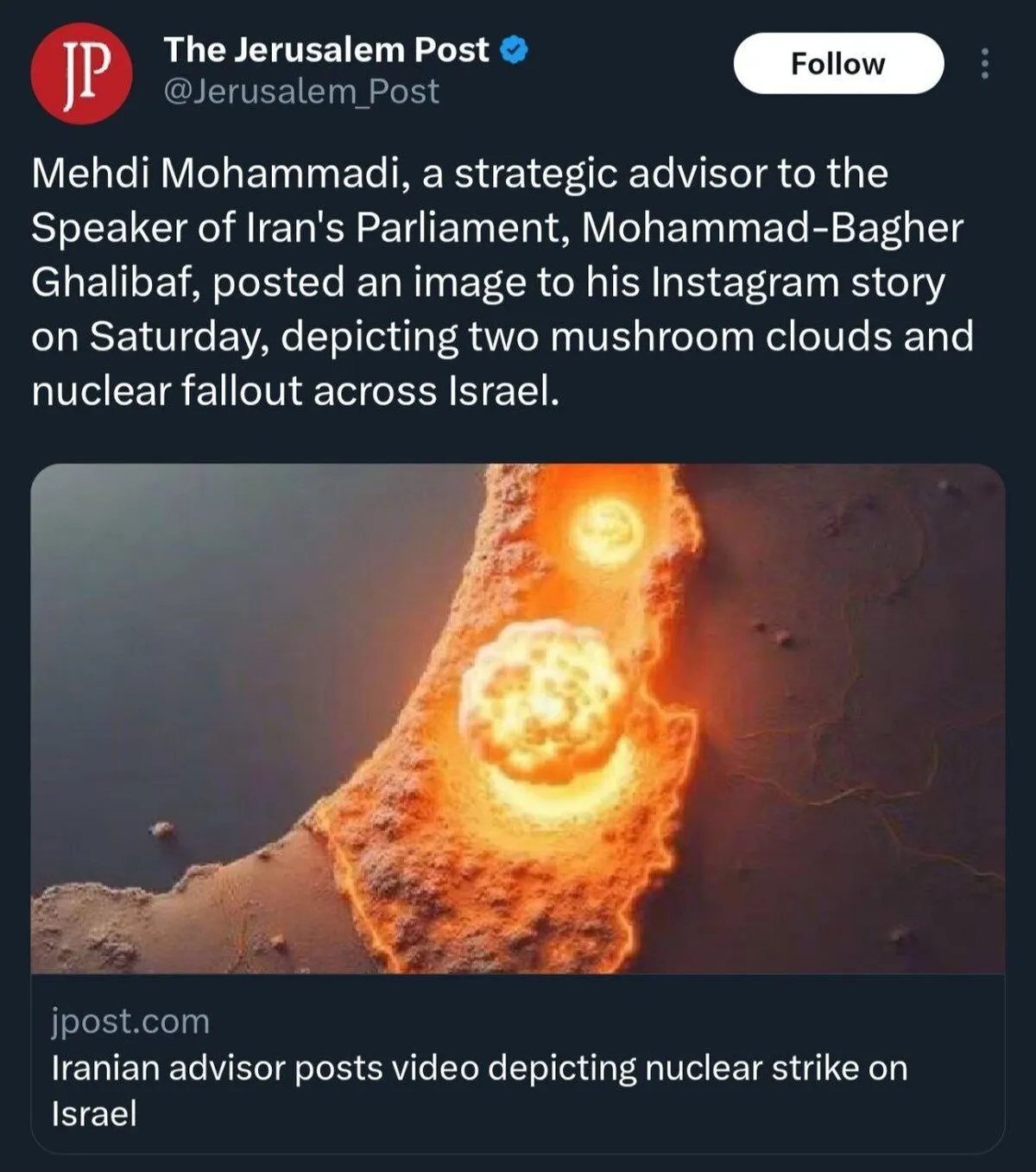Open the three-dot more options menu
This screenshot has height=1172, width=1036.
[x=984, y=64]
